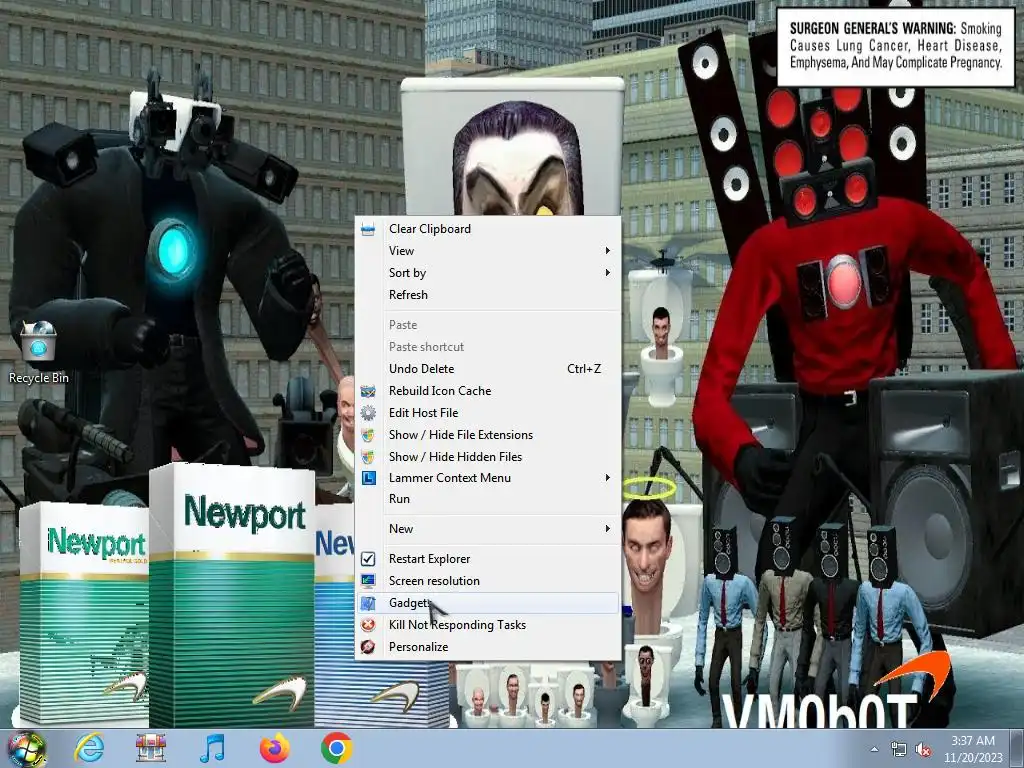Open the music note app on taskbar
The image size is (1024, 768).
click(x=212, y=748)
